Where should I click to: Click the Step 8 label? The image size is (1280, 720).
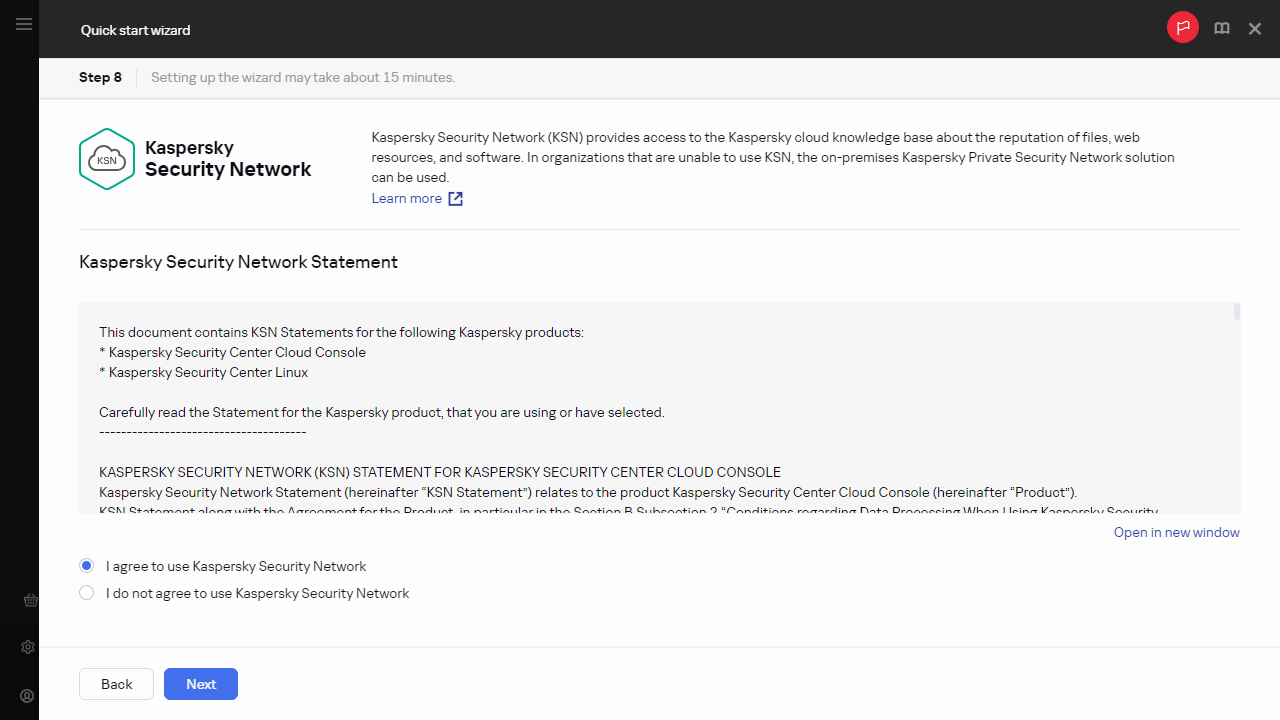[x=100, y=78]
